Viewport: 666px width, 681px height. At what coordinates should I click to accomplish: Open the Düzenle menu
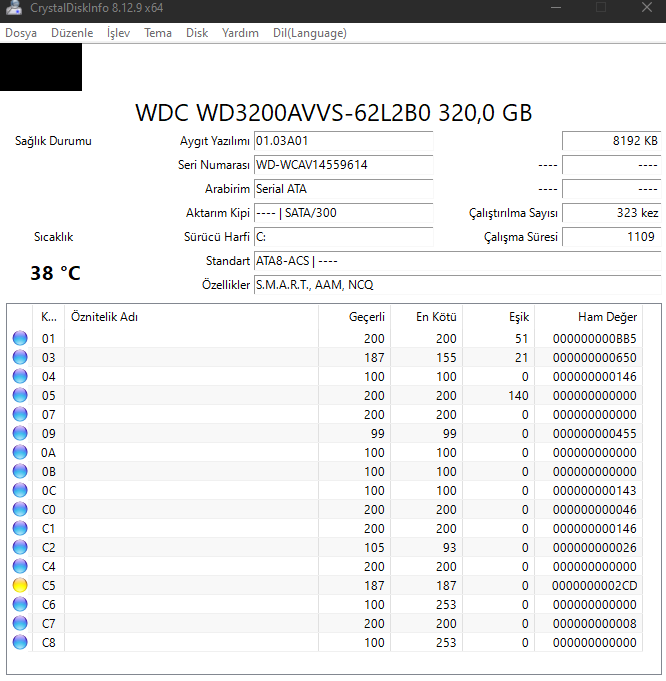coord(72,33)
